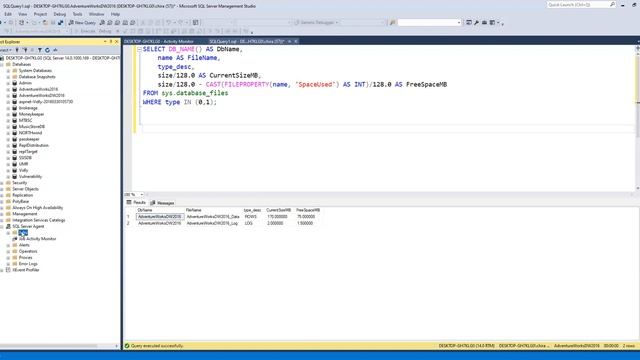The image size is (640, 360).
Task: Click the Quick Launch magnifier icon
Action: [x=612, y=4]
